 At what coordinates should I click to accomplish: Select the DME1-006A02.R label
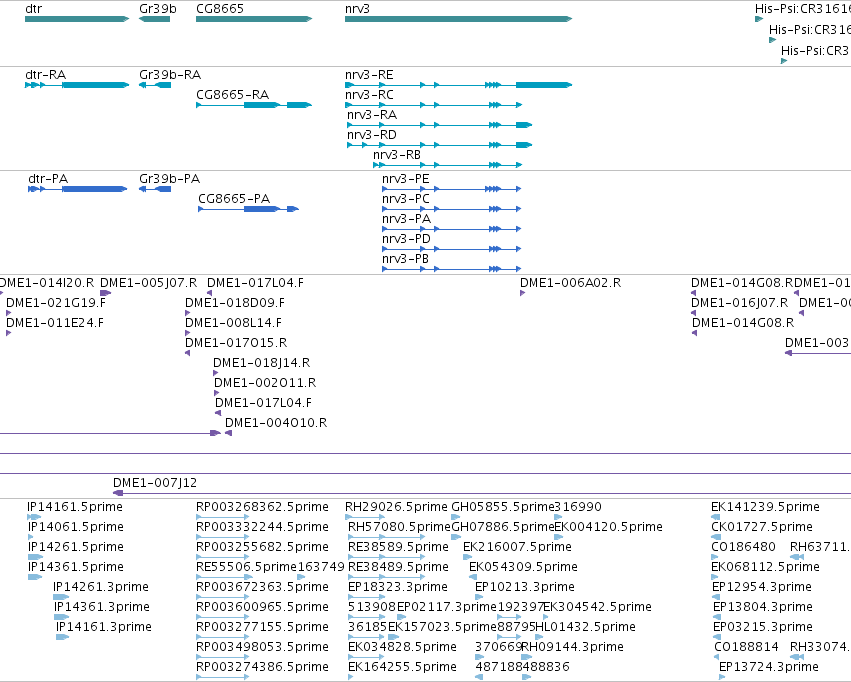570,283
